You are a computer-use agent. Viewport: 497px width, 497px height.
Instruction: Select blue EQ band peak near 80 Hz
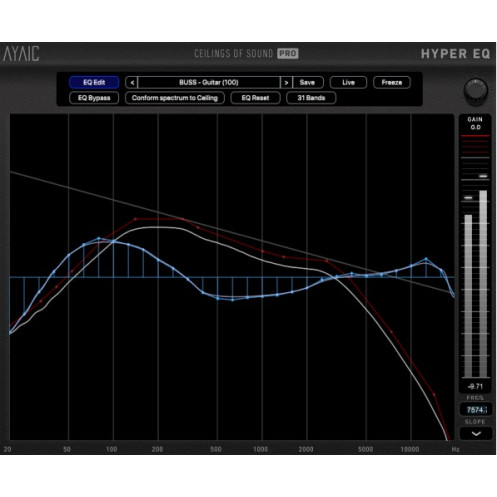tap(99, 238)
